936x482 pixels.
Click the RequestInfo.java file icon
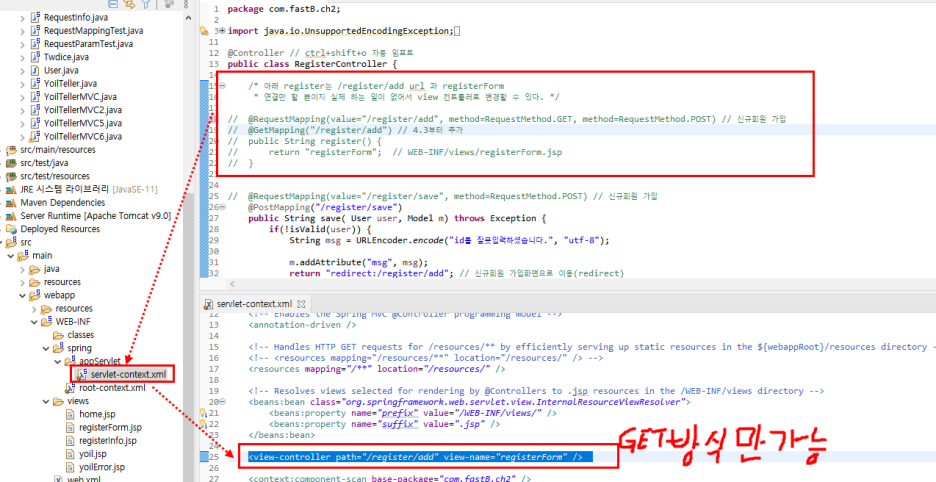[x=35, y=17]
